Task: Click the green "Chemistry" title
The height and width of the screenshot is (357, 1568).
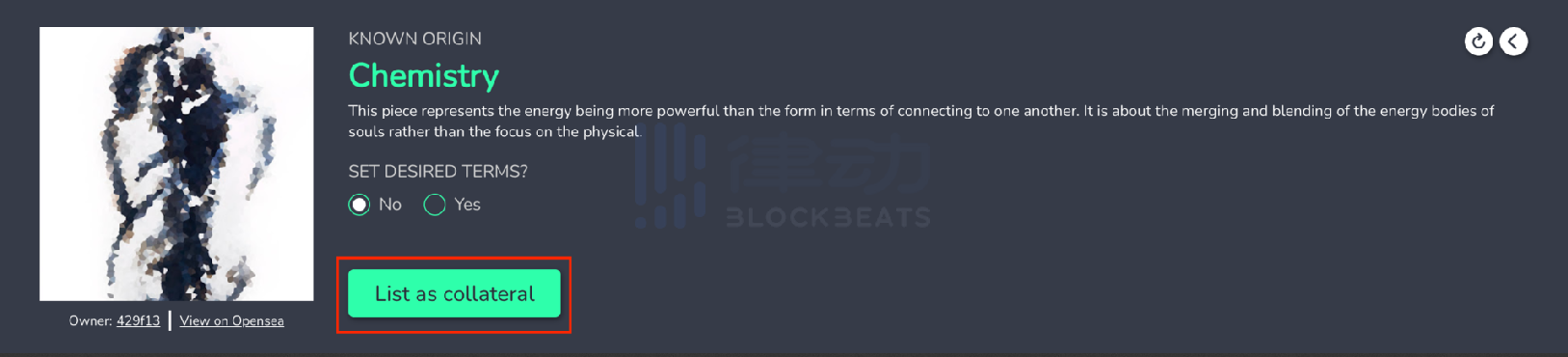Action: 424,75
